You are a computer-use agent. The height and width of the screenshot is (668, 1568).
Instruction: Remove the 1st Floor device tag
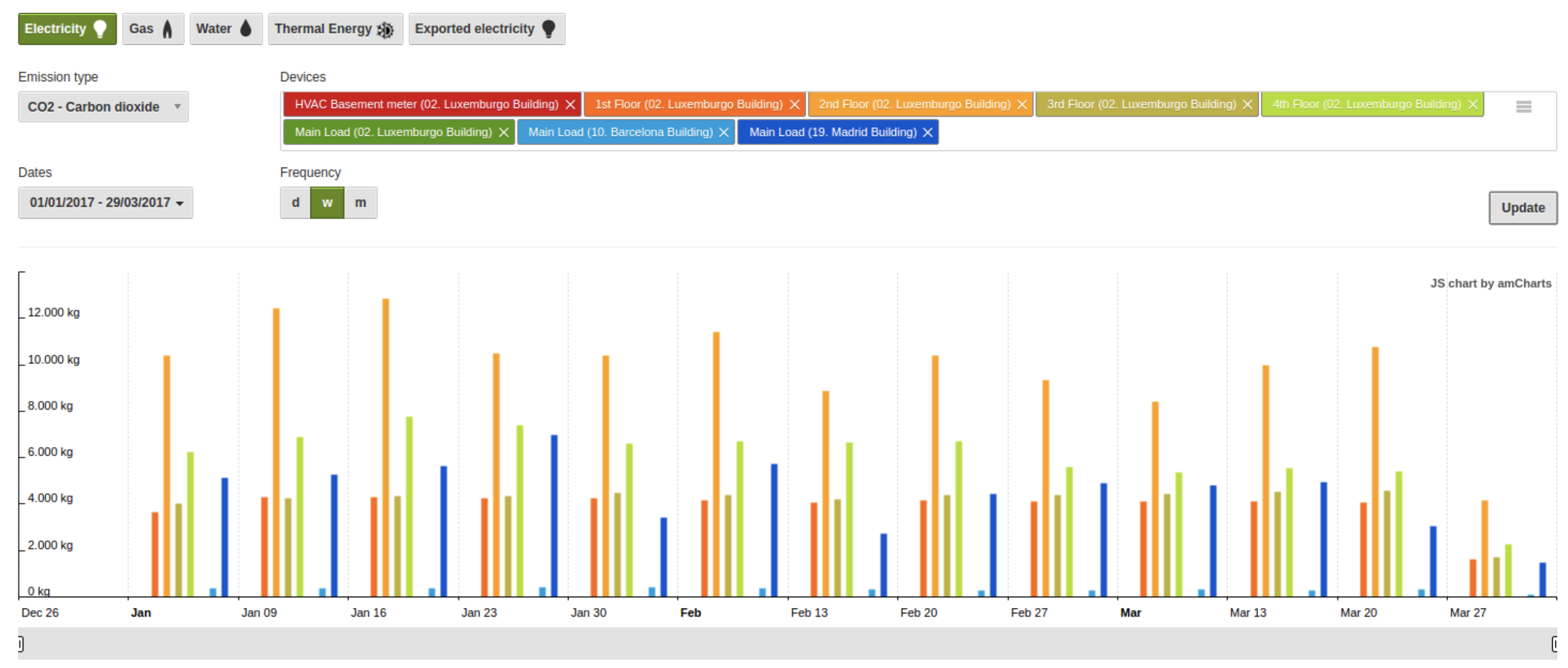coord(794,105)
